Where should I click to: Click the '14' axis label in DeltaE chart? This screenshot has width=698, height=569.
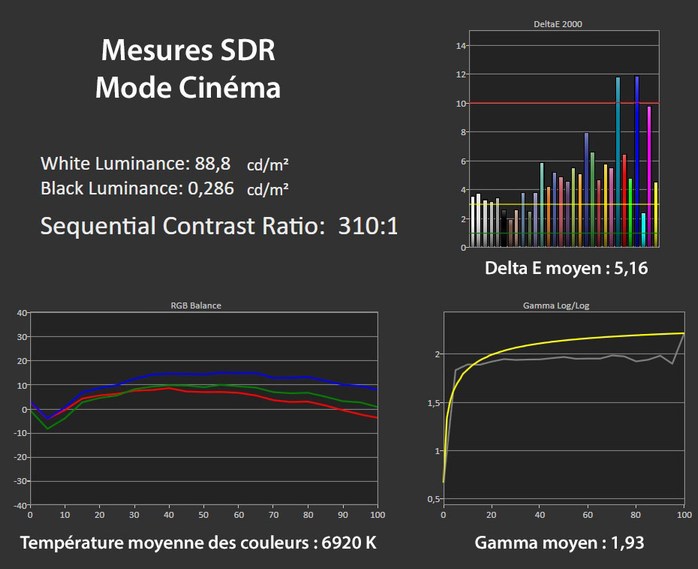click(461, 46)
